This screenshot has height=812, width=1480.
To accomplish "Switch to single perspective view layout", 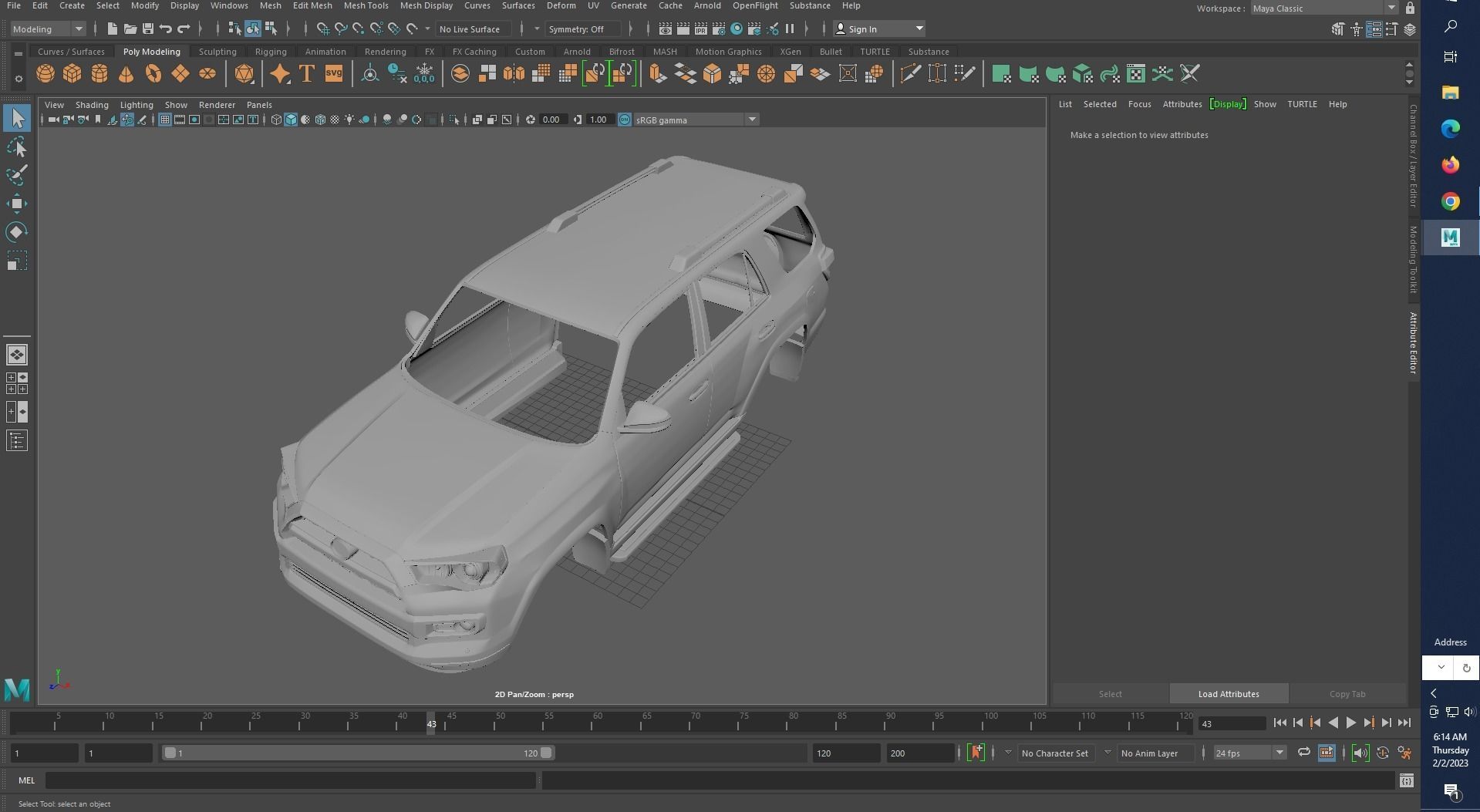I will (x=17, y=355).
